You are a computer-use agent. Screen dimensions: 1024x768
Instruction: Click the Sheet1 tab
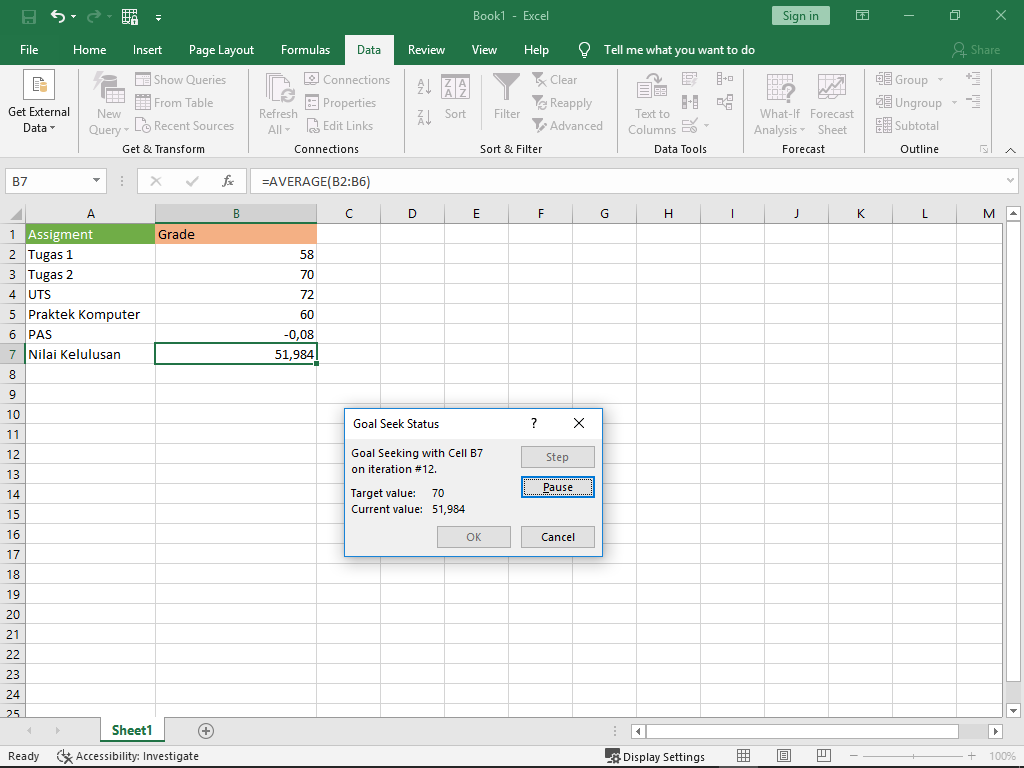pos(132,730)
